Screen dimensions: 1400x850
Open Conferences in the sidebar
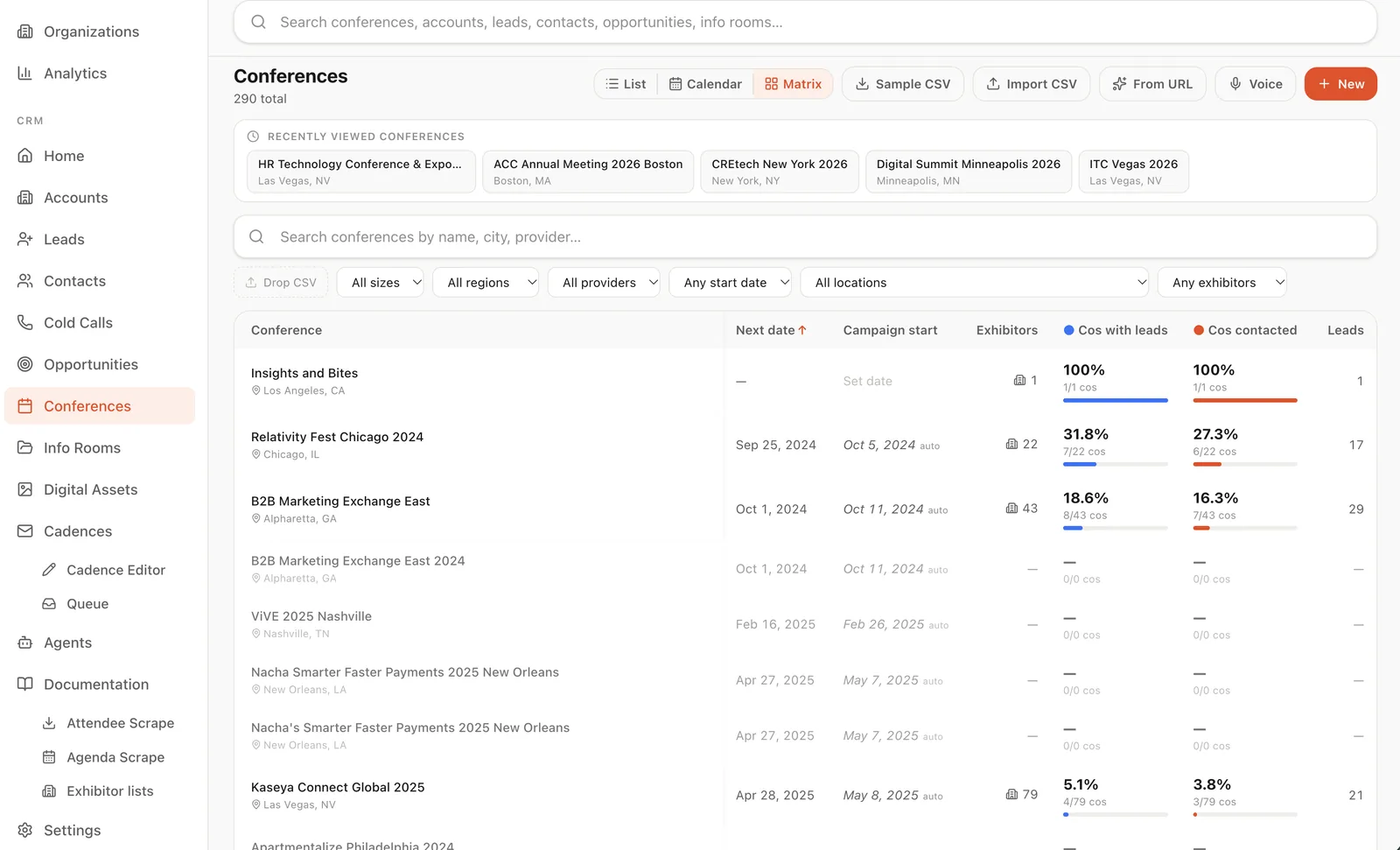click(100, 406)
